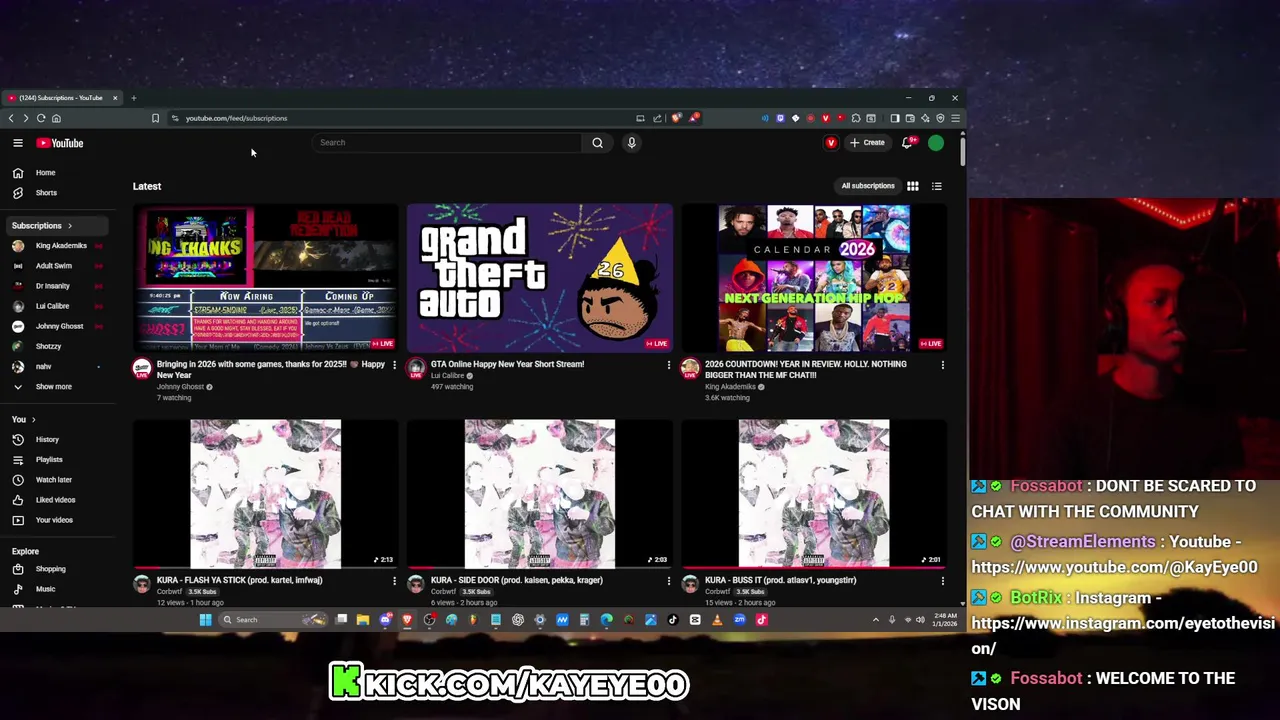The image size is (1280, 720).
Task: Open Johnny Ghosst channel avatar under first video
Action: [x=142, y=368]
